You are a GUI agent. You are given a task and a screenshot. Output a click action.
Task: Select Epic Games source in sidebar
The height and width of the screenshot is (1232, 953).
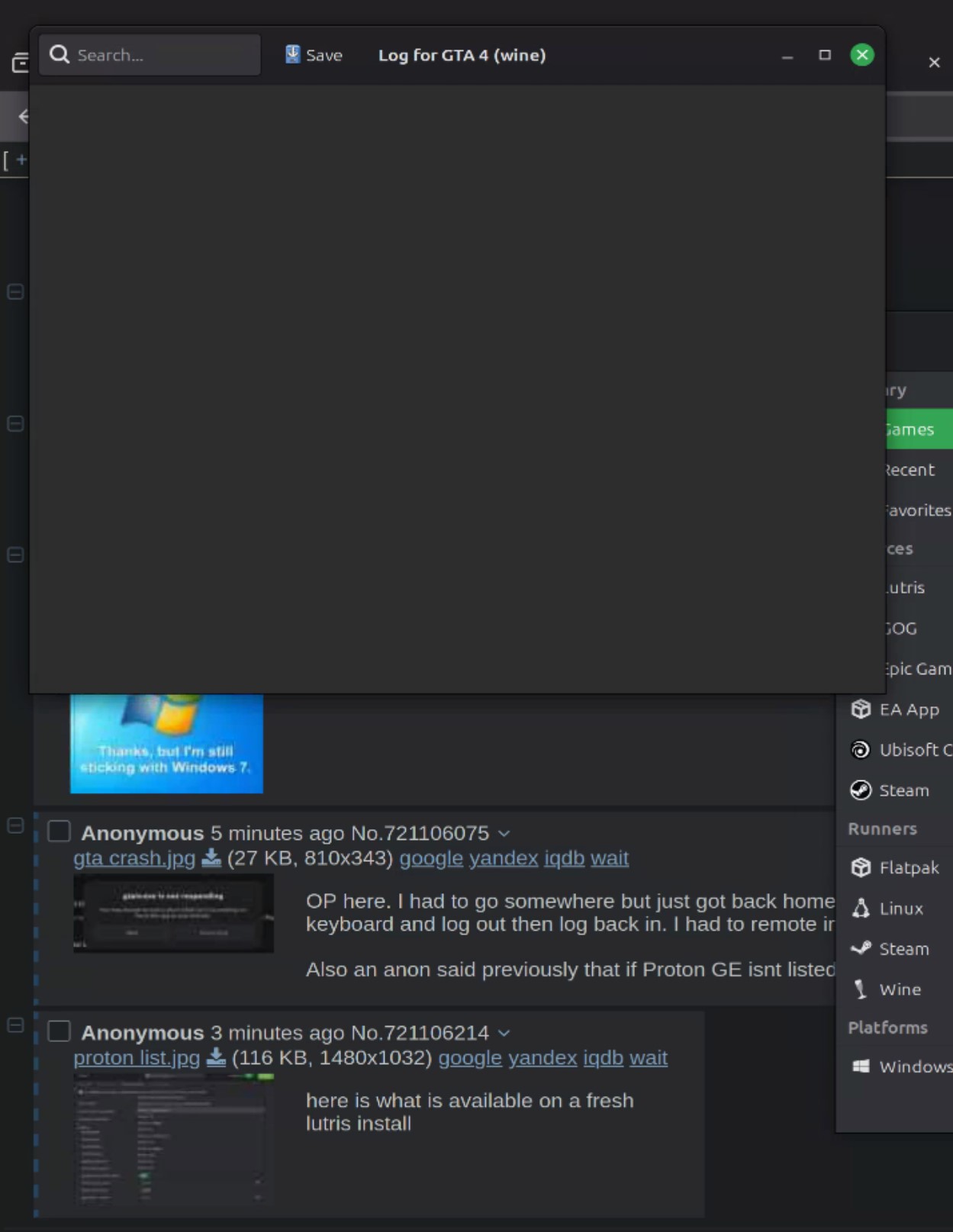pyautogui.click(x=919, y=669)
